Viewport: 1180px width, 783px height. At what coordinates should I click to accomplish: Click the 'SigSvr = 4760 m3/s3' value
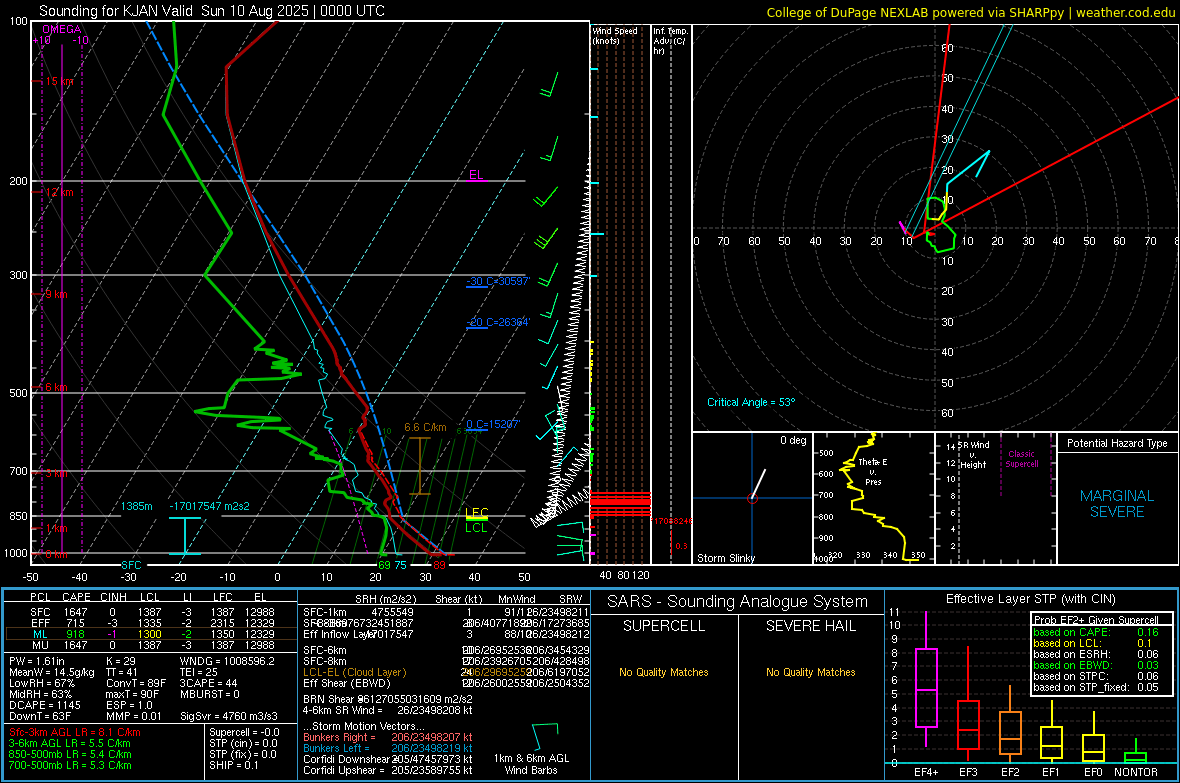(228, 716)
